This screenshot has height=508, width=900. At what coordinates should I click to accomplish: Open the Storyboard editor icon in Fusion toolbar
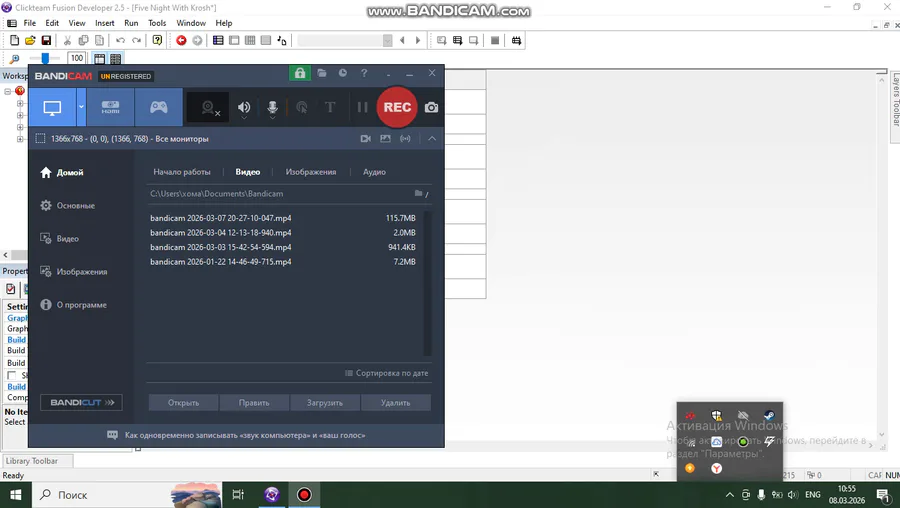218,40
